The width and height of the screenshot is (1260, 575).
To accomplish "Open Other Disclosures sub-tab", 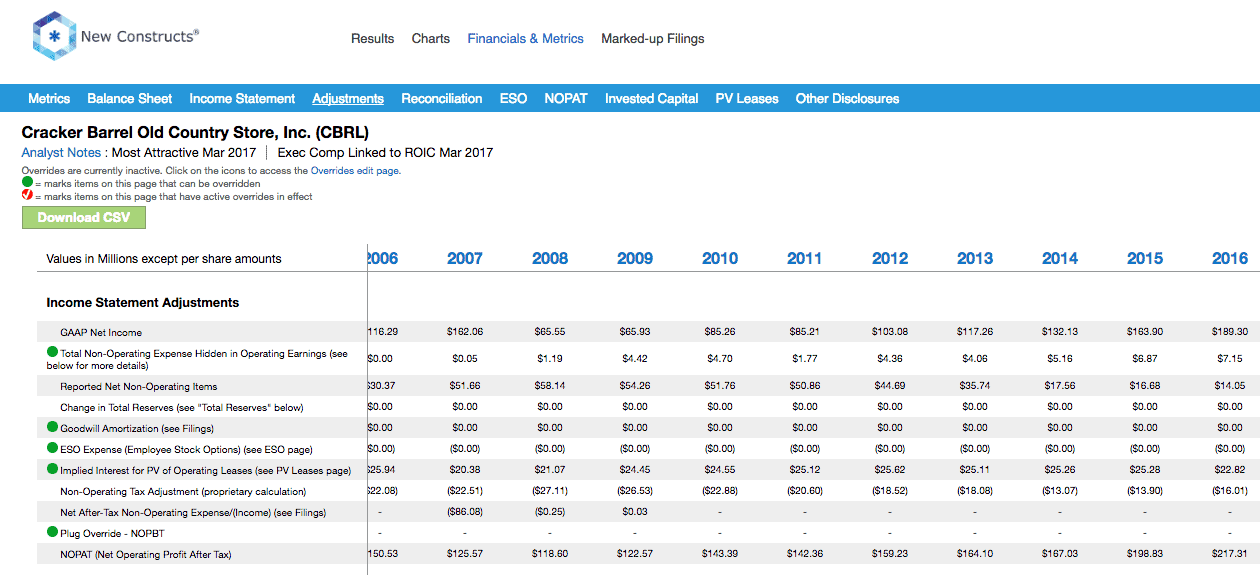I will click(x=847, y=98).
